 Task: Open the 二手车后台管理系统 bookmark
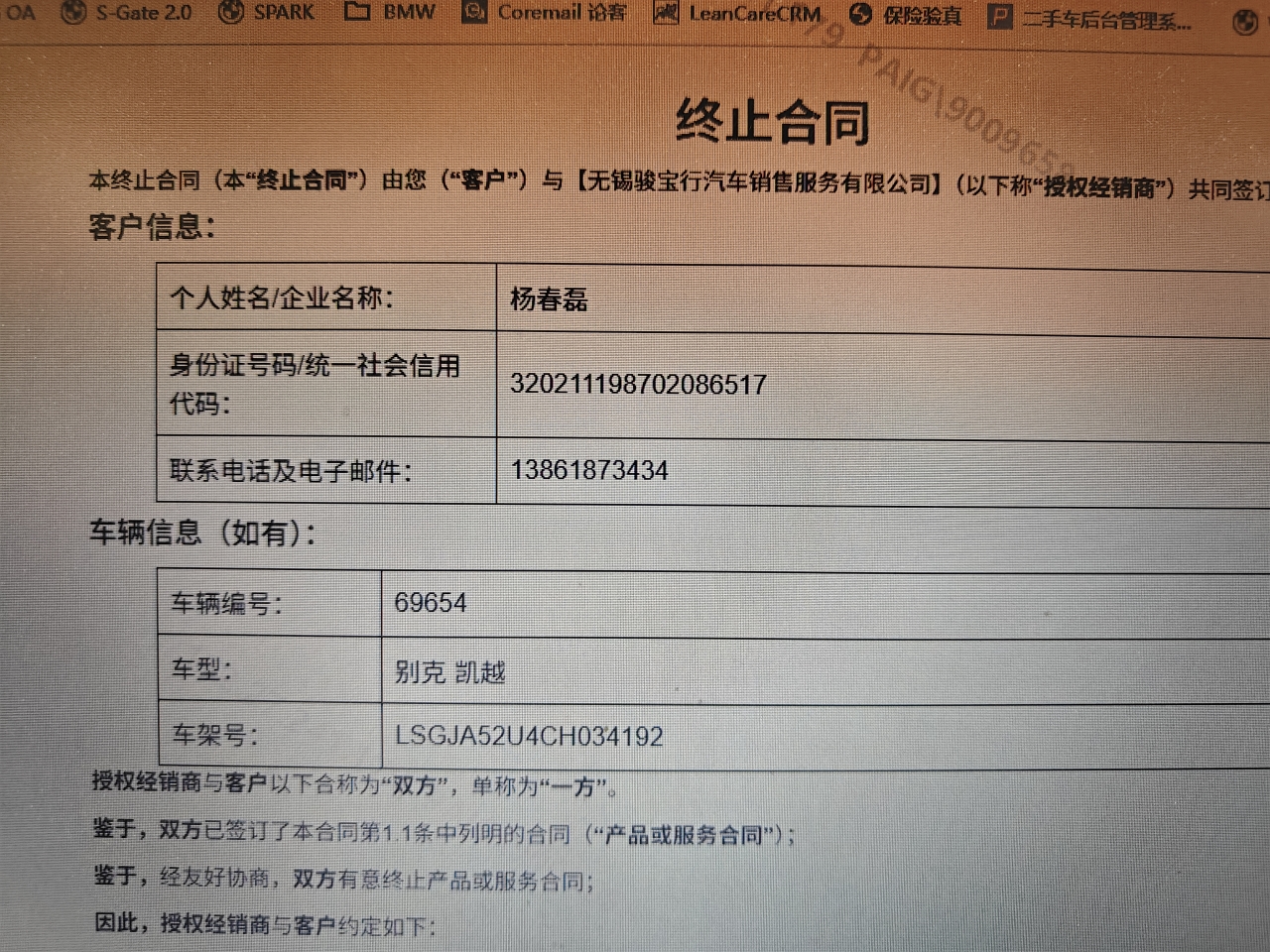pos(1090,18)
